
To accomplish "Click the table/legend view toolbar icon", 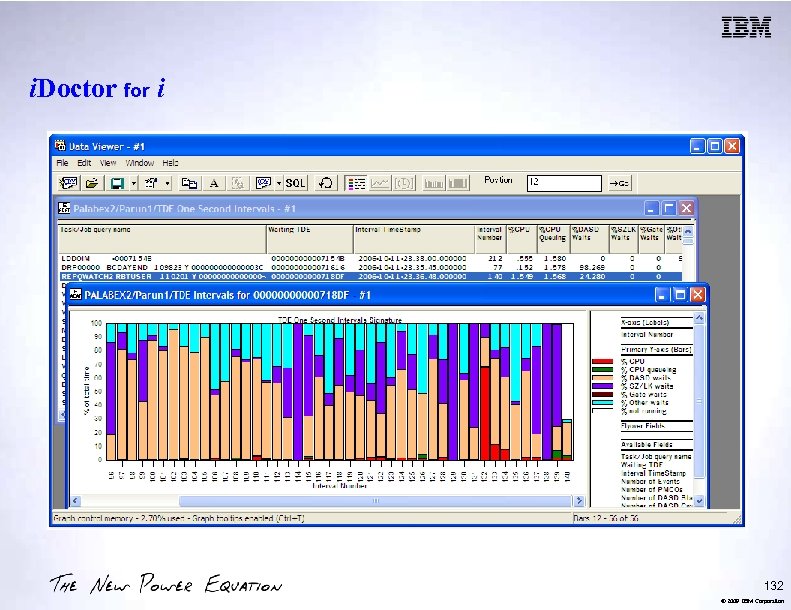I will coord(356,183).
